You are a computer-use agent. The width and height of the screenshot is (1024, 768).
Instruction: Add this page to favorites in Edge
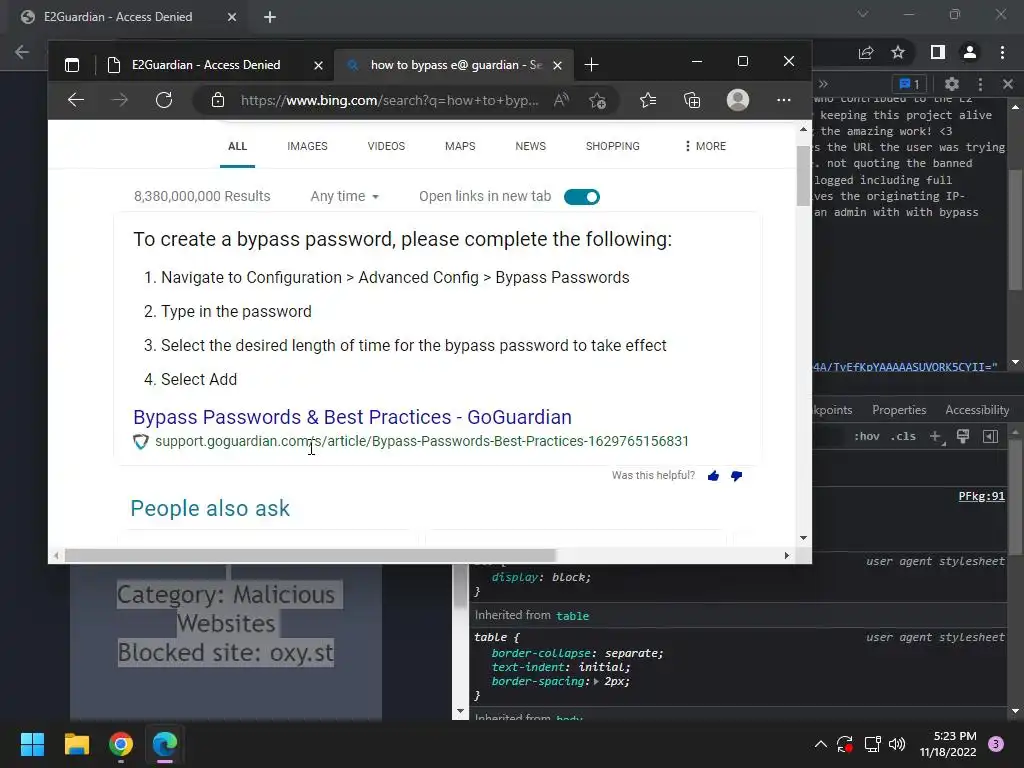598,100
